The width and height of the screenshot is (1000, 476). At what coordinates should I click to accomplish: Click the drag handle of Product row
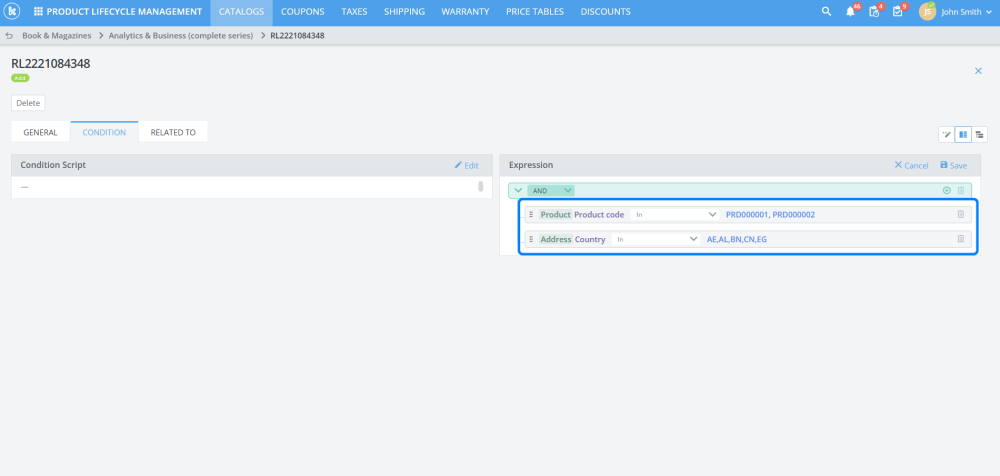coord(531,214)
